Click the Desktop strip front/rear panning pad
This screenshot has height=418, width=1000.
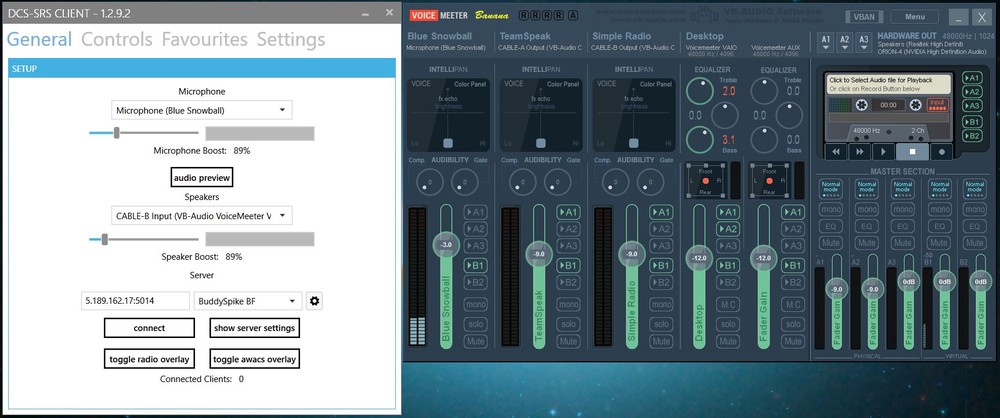(705, 181)
